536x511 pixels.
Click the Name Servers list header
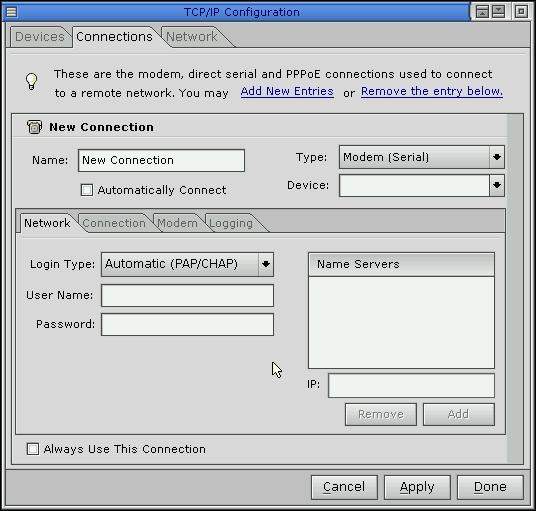tap(401, 264)
